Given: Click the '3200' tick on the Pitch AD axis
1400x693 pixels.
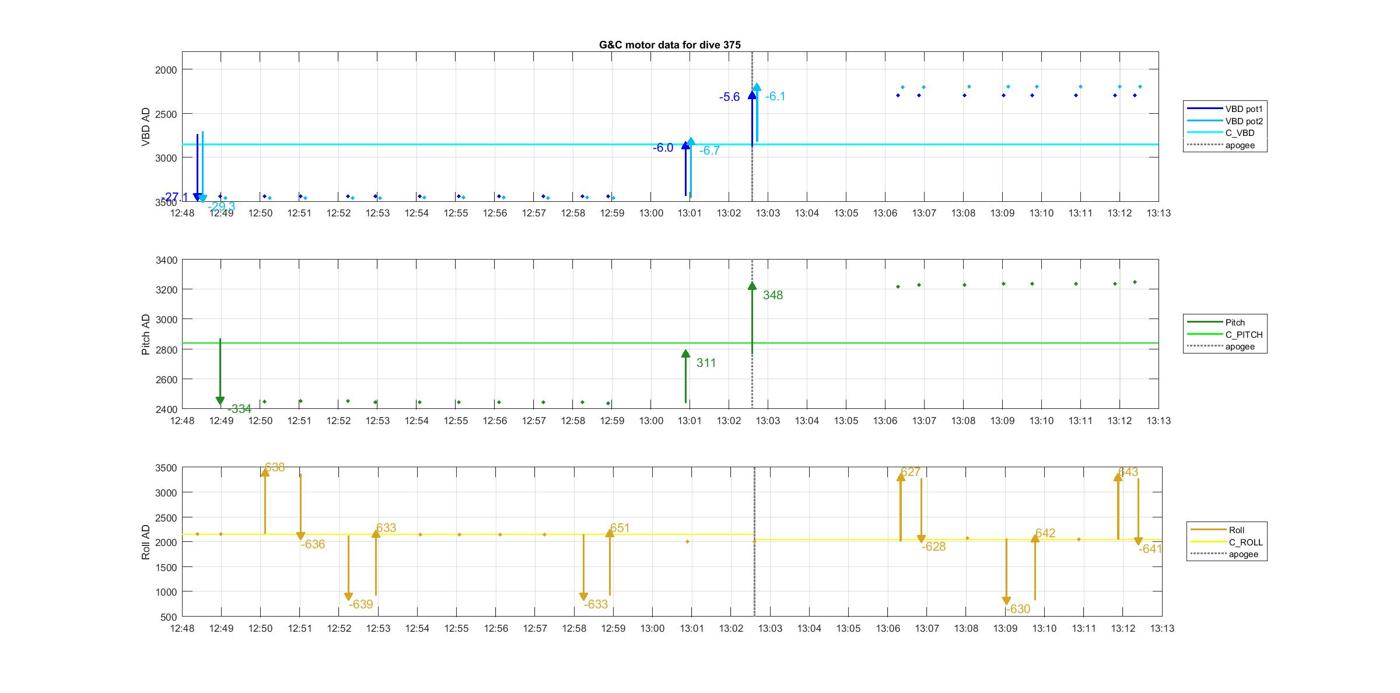Looking at the screenshot, I should point(166,290).
